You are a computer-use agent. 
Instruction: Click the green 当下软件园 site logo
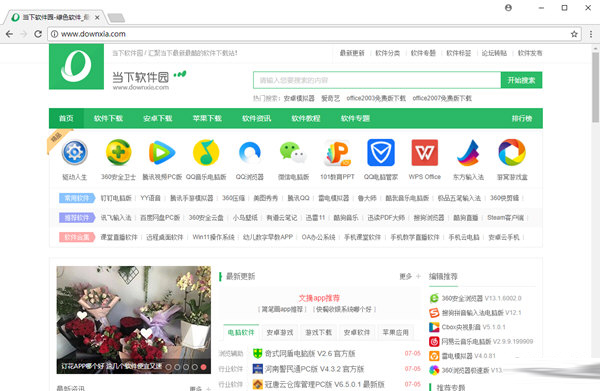[77, 67]
